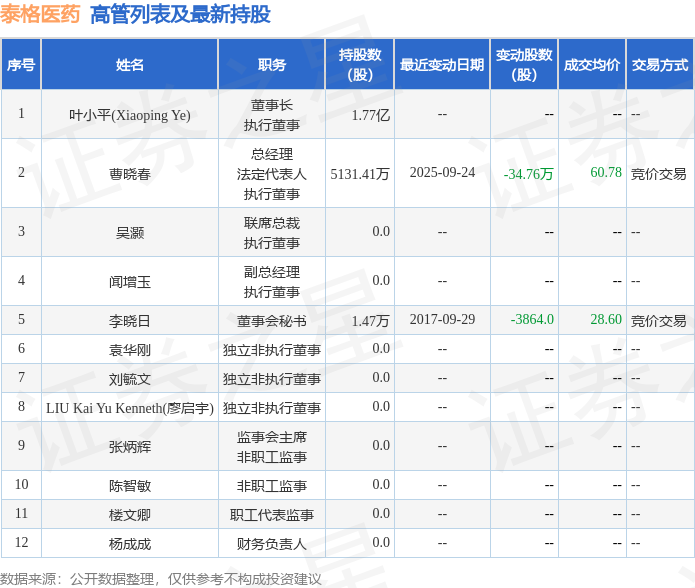The image size is (695, 588).
Task: Click 独立非执行董事 in 袁华刚's row
Action: 272,350
